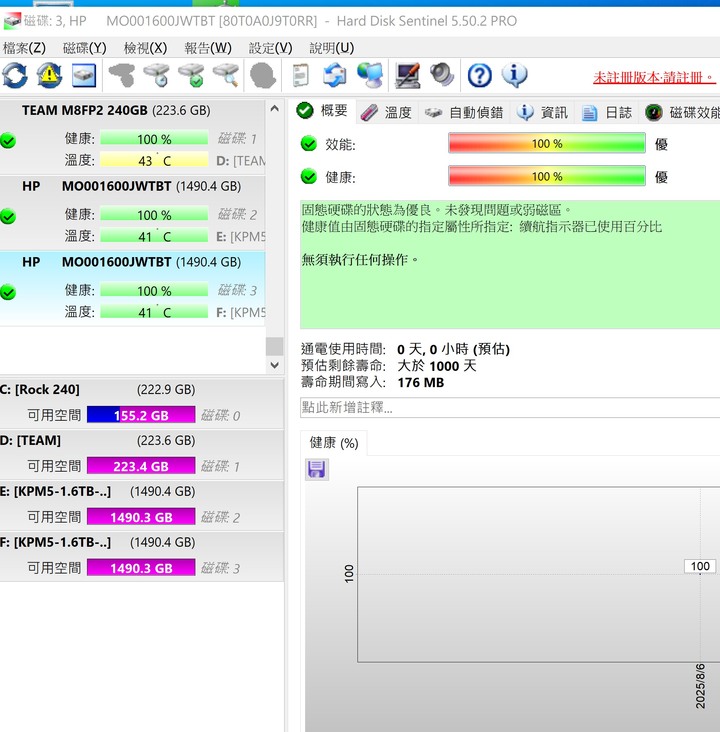The width and height of the screenshot is (720, 732).
Task: Select HP MO001600JWTBT disk 3 entry
Action: pyautogui.click(x=133, y=289)
